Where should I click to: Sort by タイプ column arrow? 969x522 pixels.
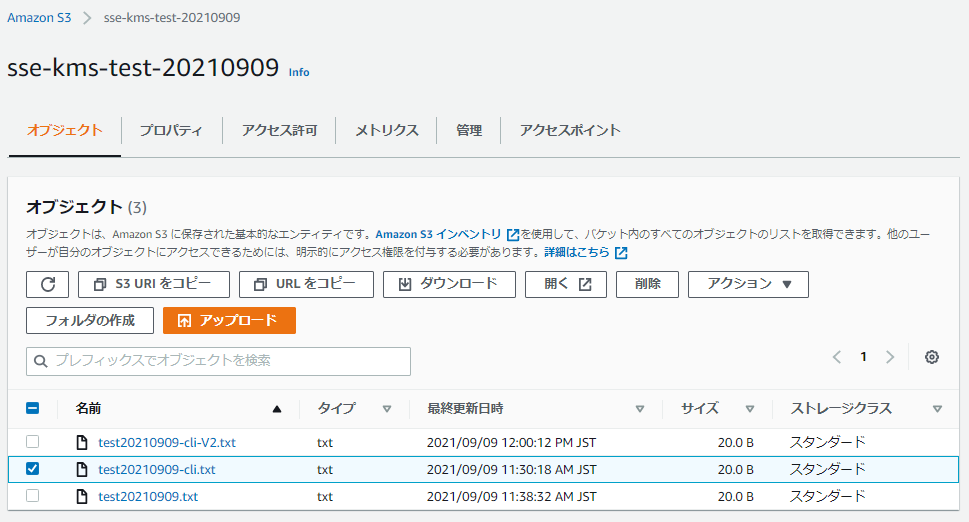tap(387, 409)
